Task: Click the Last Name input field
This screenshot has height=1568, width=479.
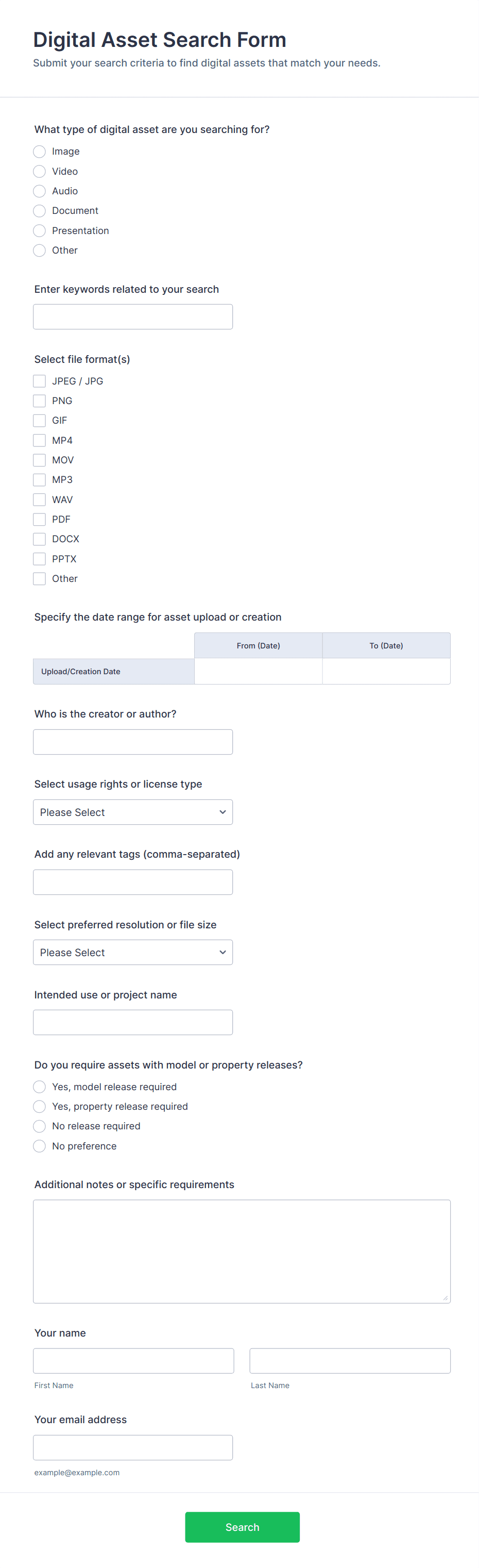Action: tap(350, 1360)
